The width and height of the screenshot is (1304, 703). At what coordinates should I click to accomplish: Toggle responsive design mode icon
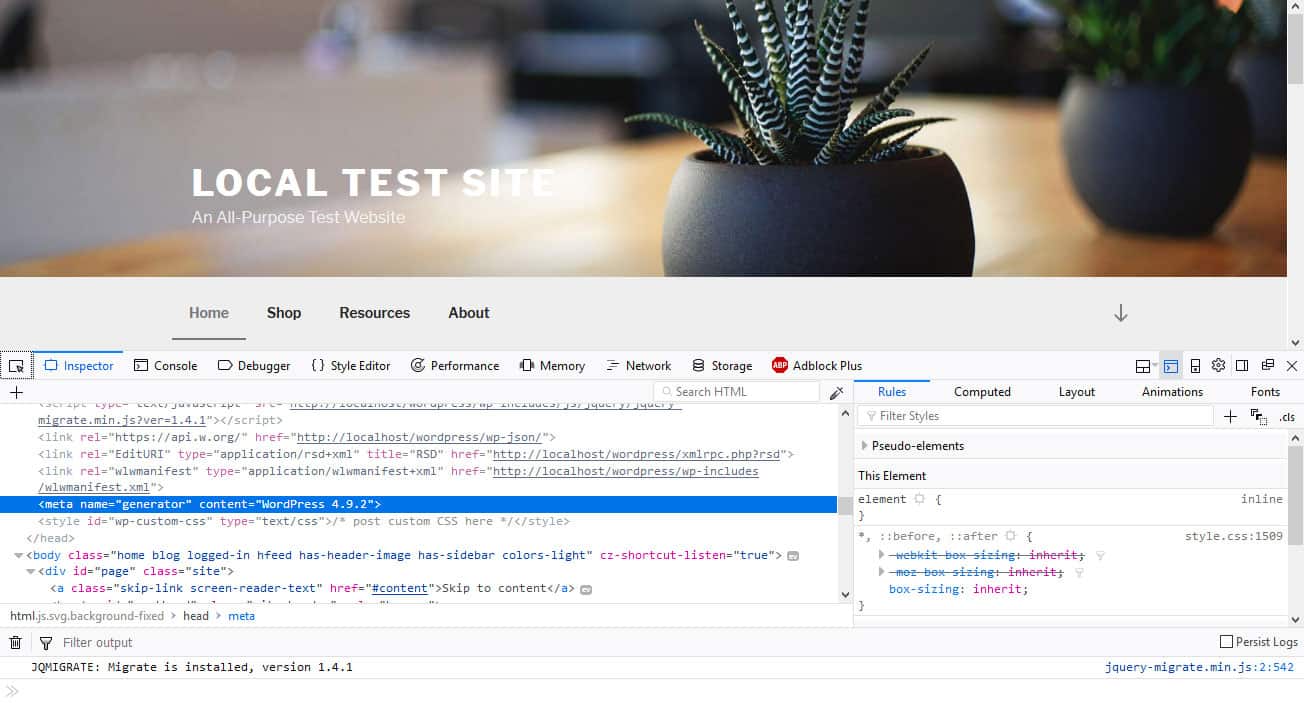tap(1194, 366)
